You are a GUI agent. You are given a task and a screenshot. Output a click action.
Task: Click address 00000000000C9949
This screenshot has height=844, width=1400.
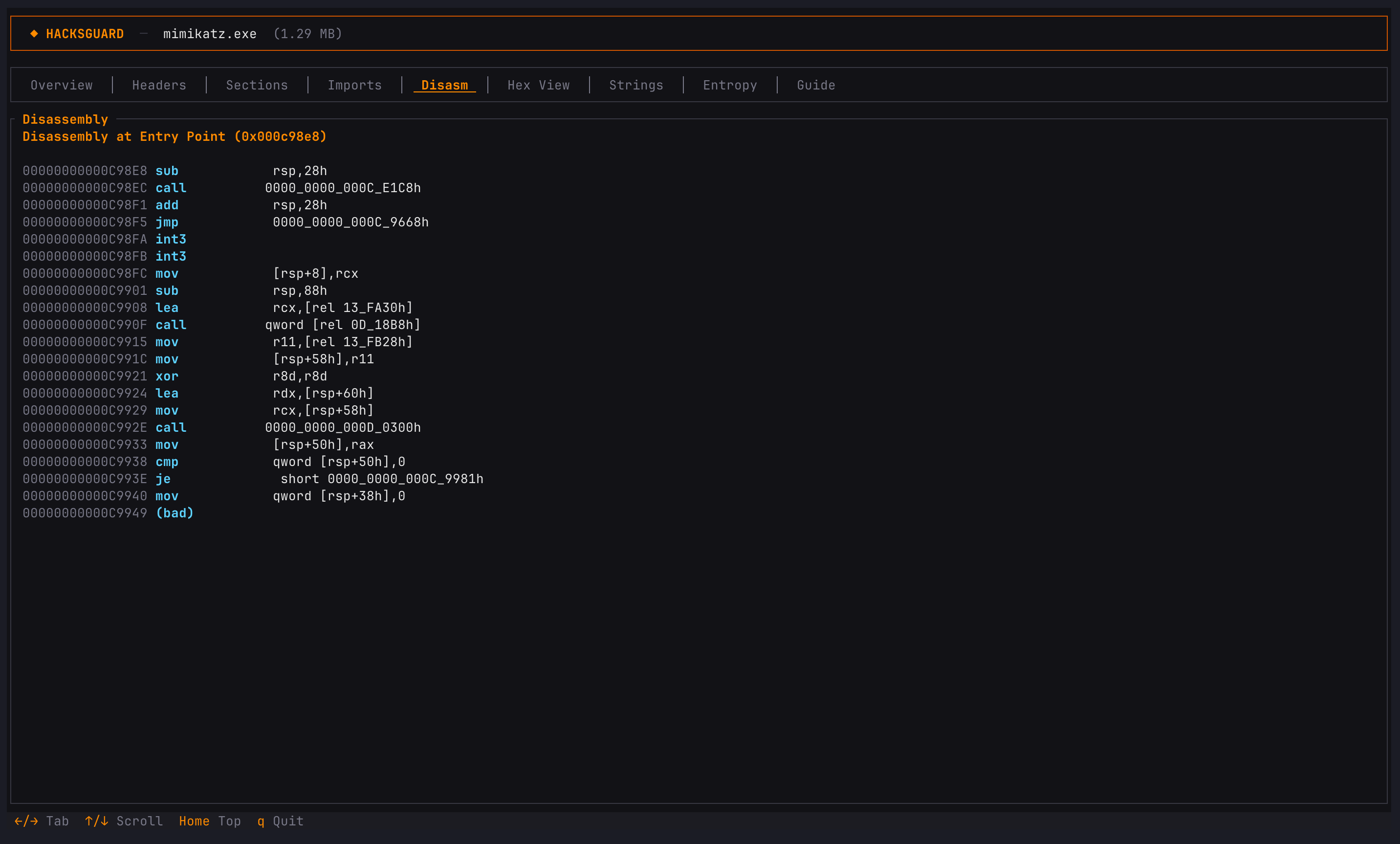tap(85, 513)
